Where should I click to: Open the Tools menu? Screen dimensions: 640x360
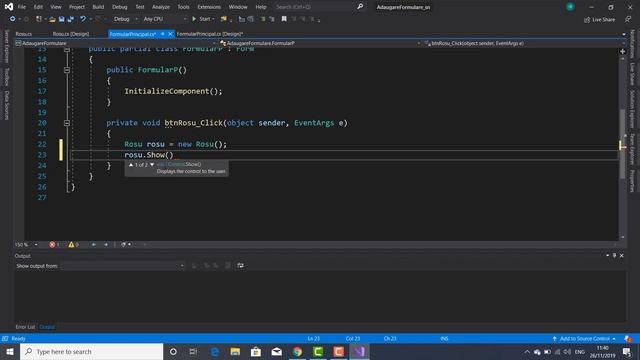coord(183,7)
